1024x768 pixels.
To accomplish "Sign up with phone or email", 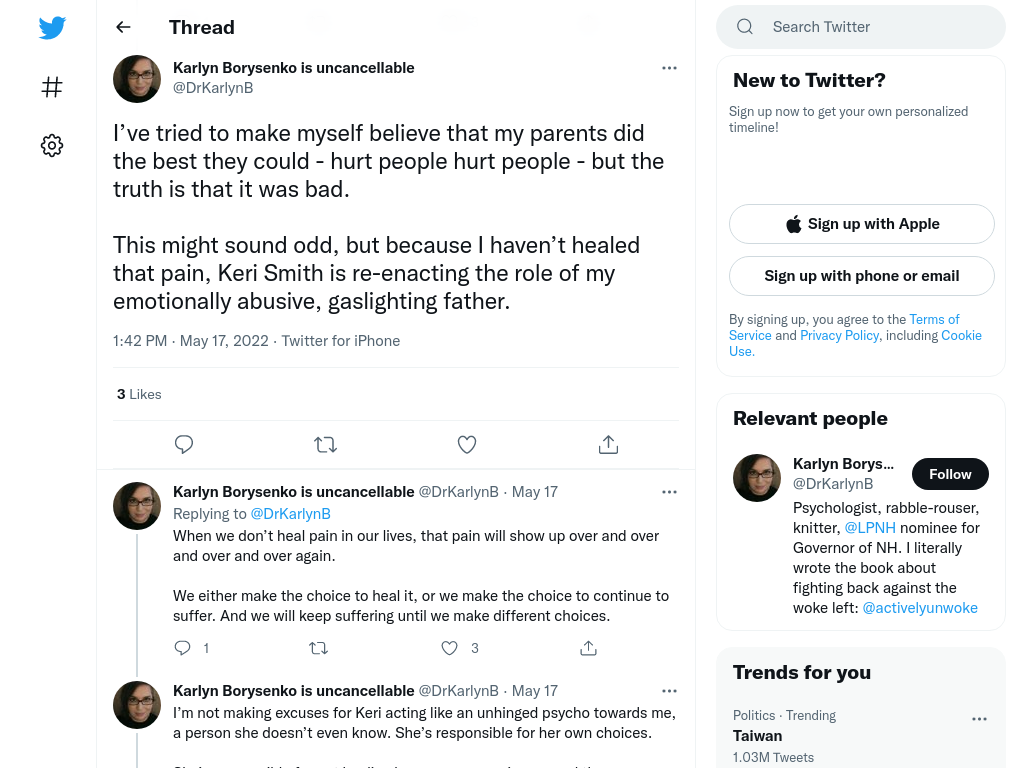I will 861,276.
